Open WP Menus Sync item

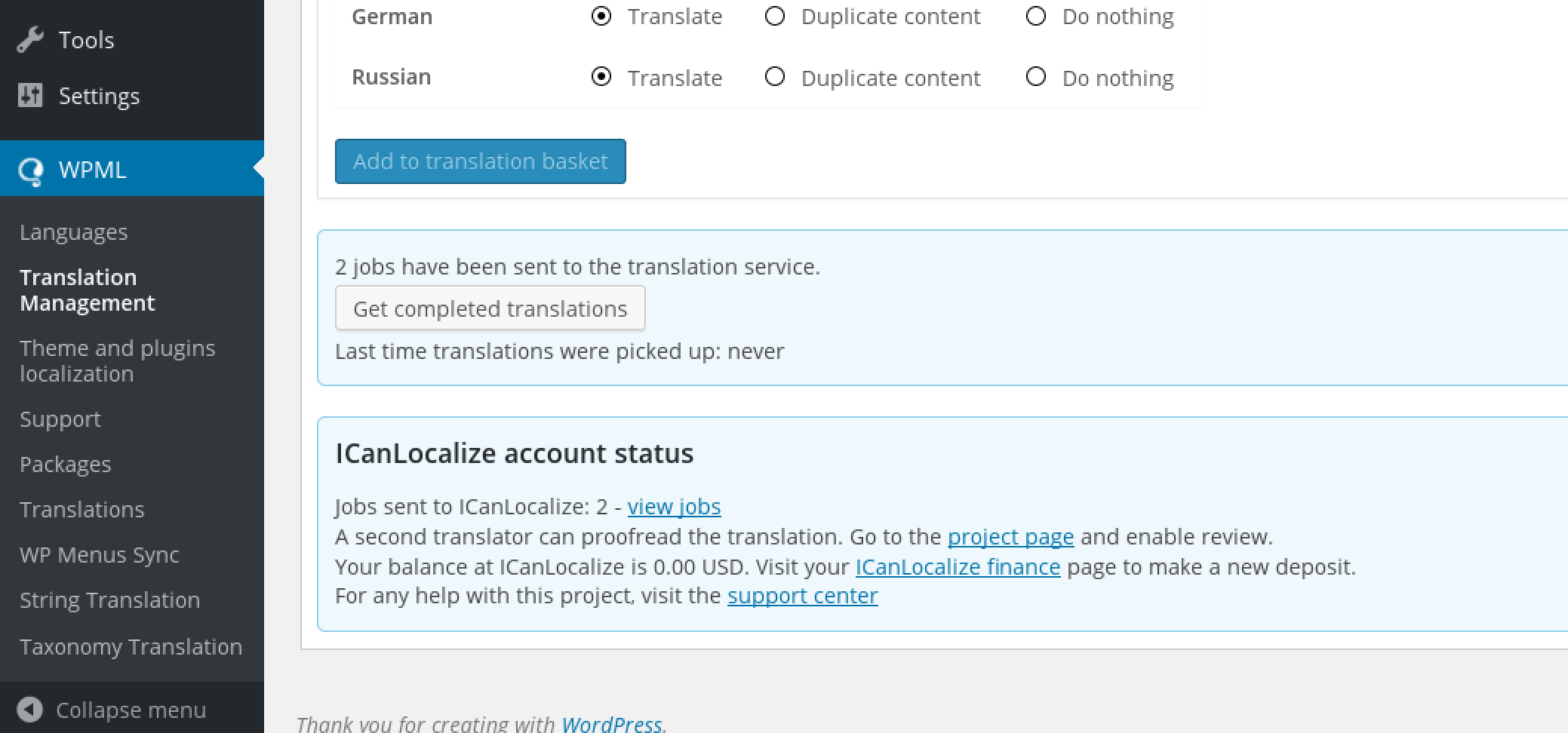point(100,555)
